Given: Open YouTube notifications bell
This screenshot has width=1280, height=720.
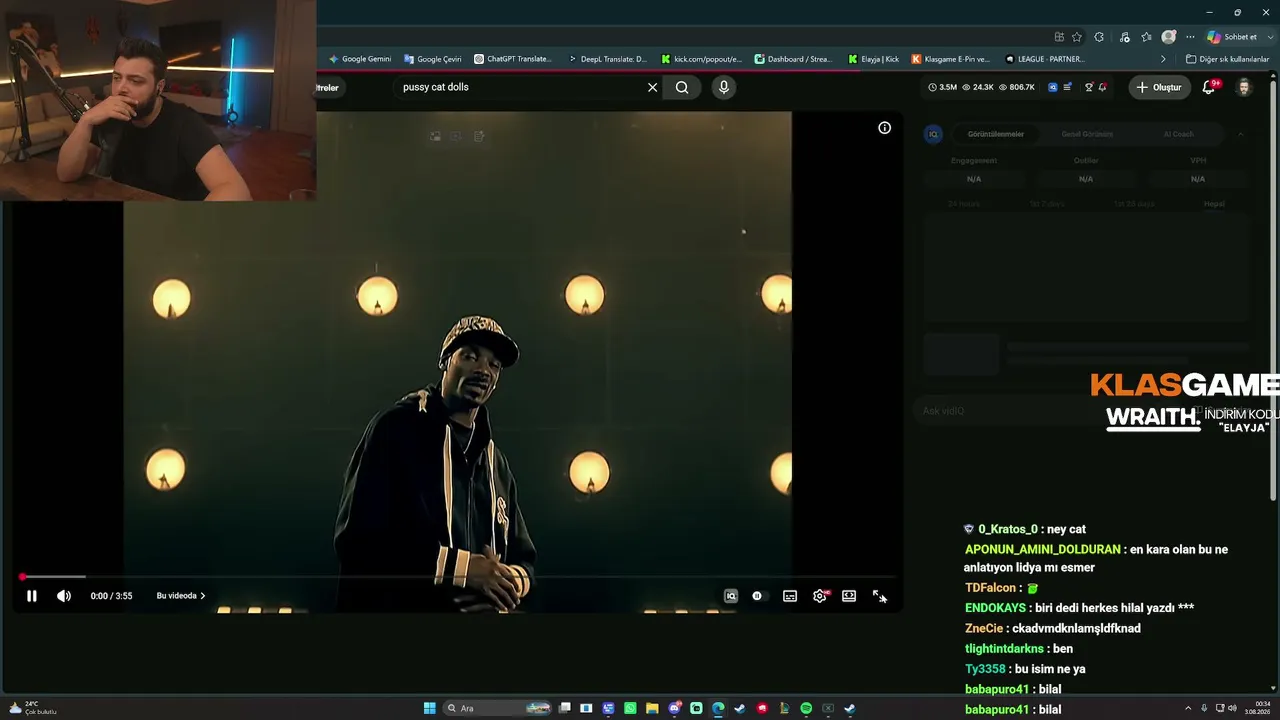Looking at the screenshot, I should click(x=1209, y=87).
